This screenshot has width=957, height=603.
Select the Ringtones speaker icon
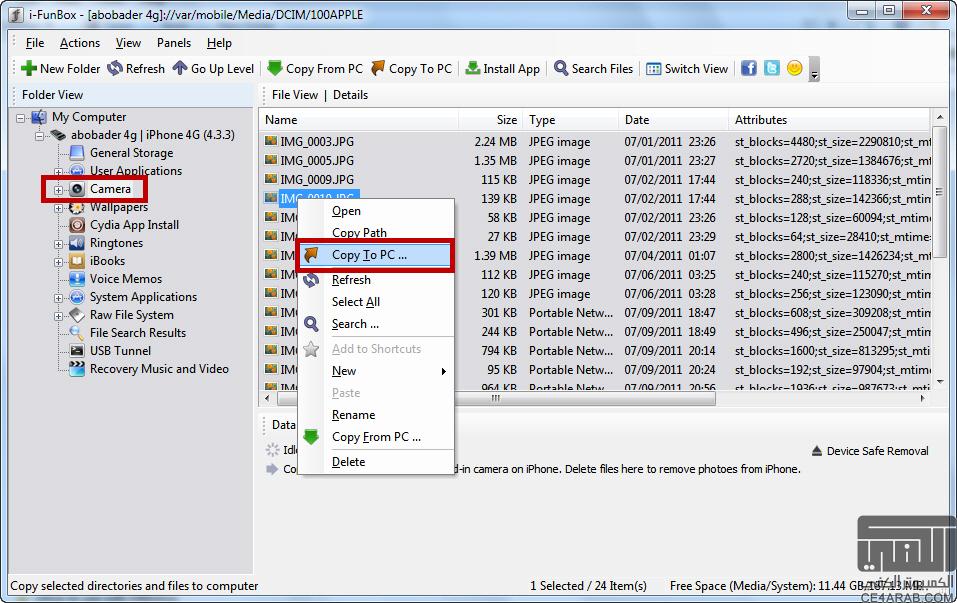point(77,243)
